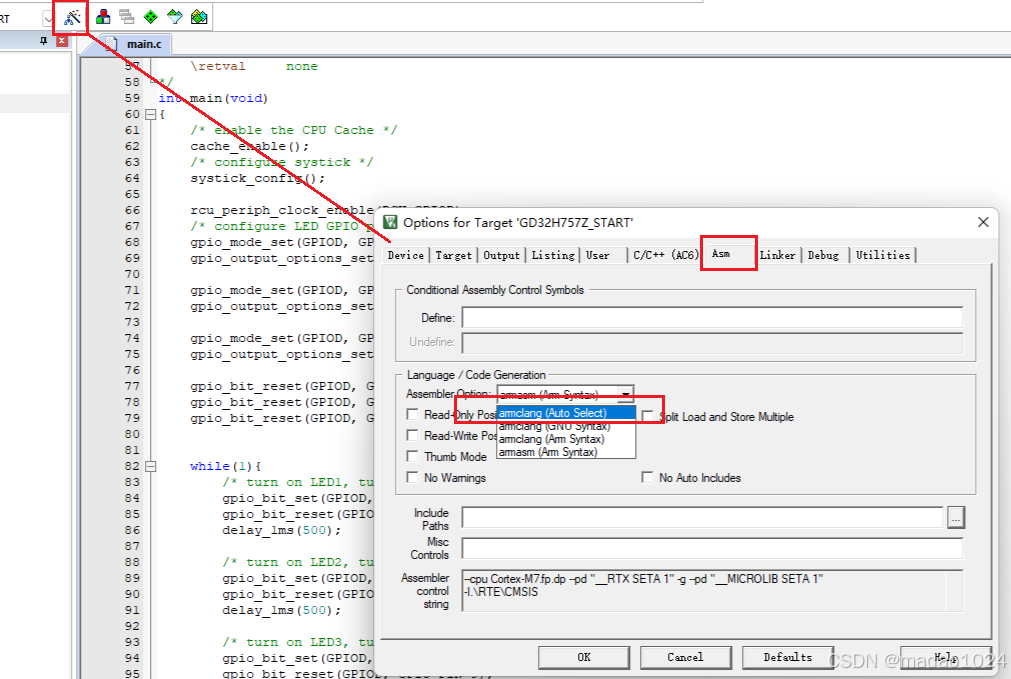Screen dimensions: 1011x679
Task: Open Include Paths browse (...) button
Action: click(x=956, y=517)
